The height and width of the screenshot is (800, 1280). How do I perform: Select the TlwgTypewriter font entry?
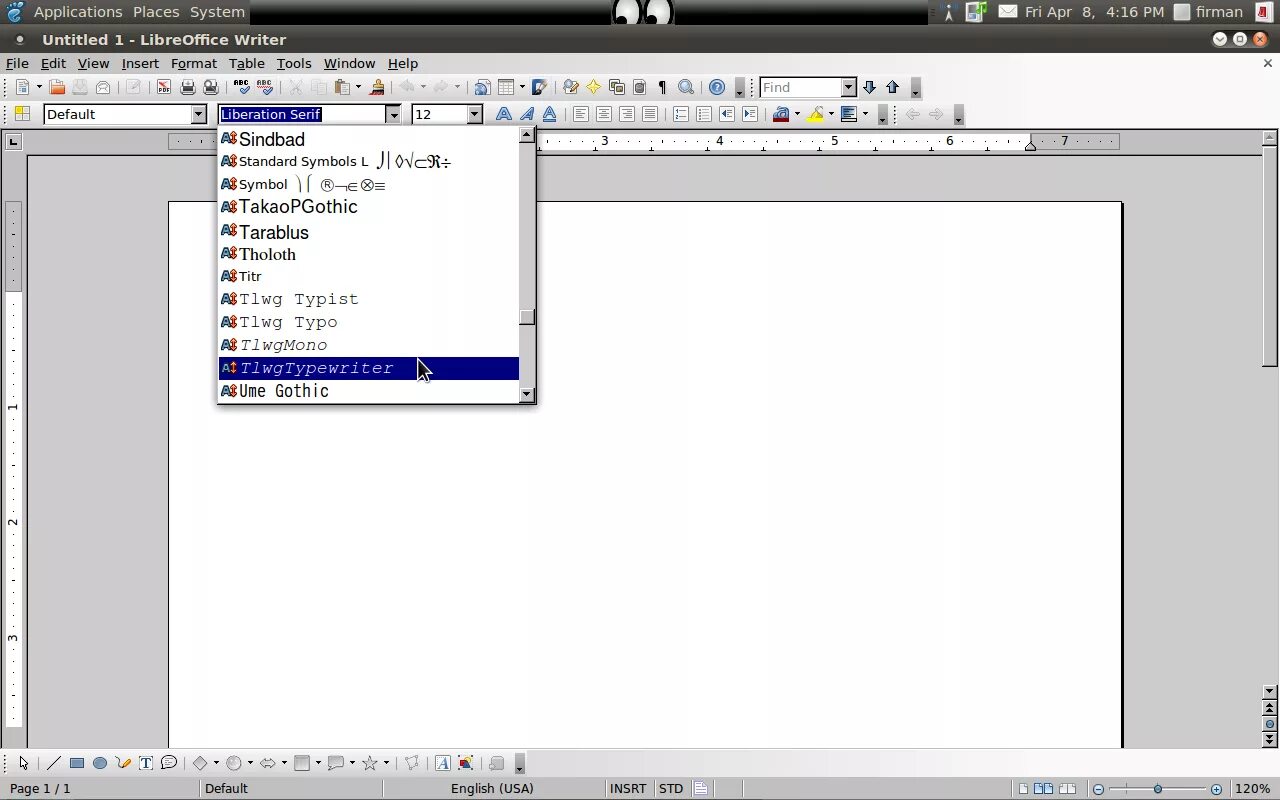(x=368, y=368)
